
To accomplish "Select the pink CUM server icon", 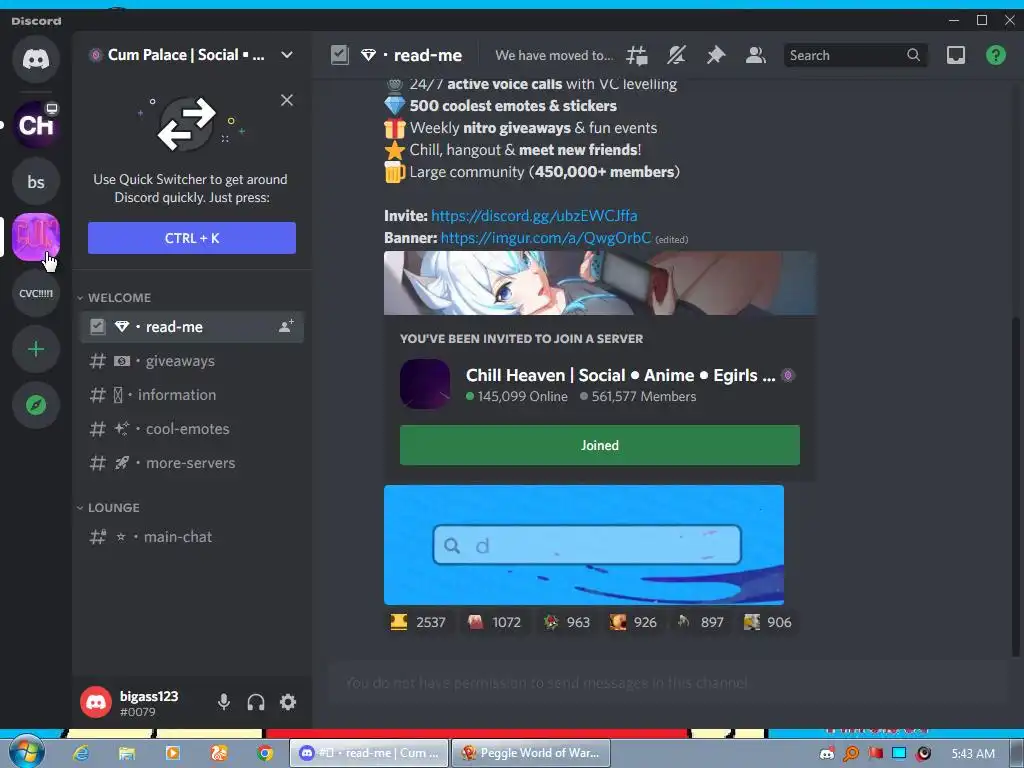I will (36, 236).
